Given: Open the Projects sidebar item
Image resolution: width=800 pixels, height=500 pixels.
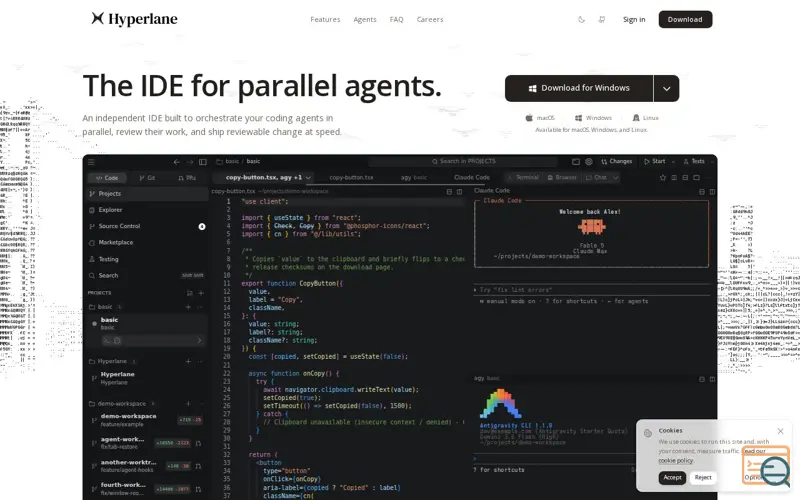Looking at the screenshot, I should pyautogui.click(x=146, y=194).
